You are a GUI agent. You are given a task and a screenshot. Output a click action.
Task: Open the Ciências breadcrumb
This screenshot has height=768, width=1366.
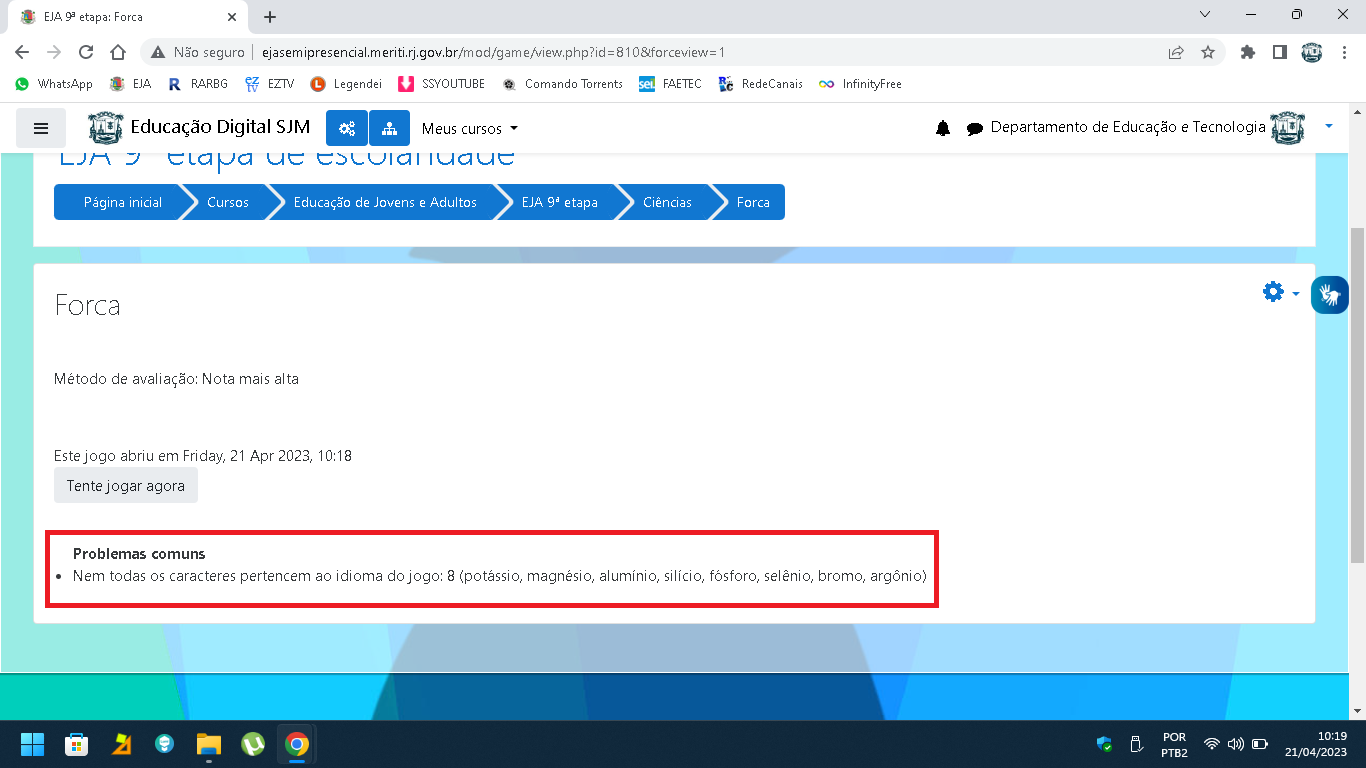tap(667, 202)
